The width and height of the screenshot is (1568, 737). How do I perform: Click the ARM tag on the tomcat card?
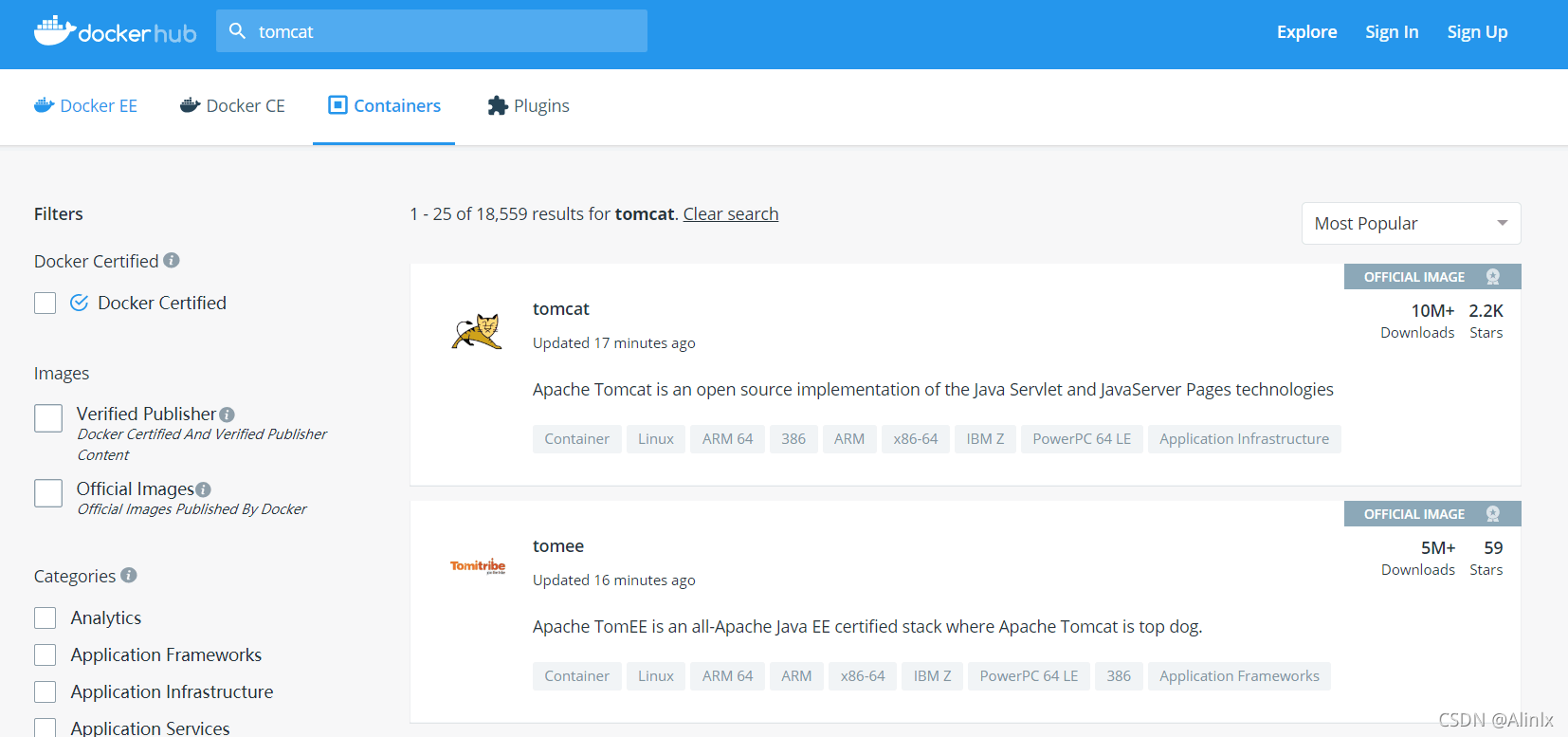[849, 438]
